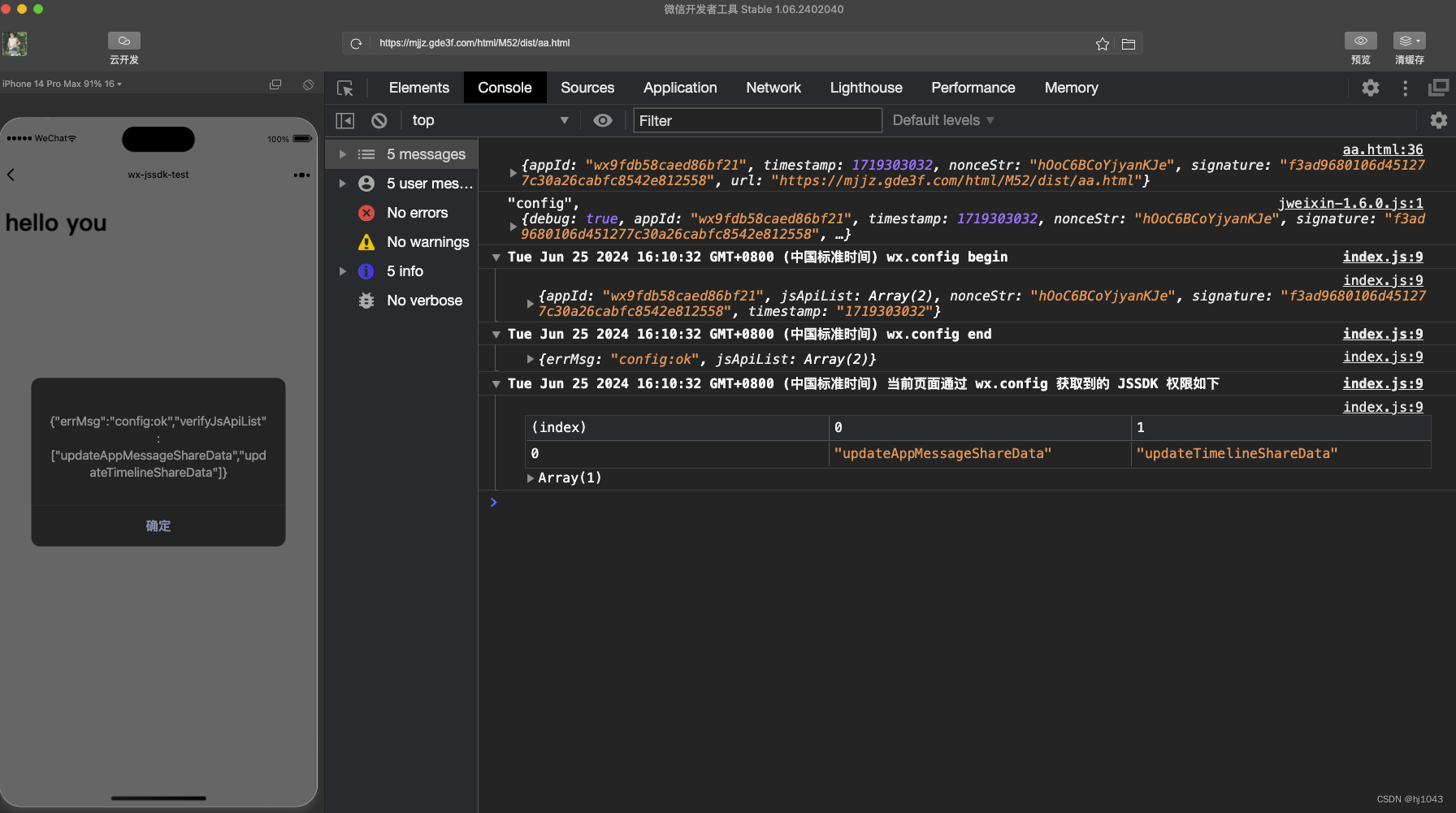The width and height of the screenshot is (1456, 813).
Task: Switch to the Network panel
Action: click(x=773, y=87)
